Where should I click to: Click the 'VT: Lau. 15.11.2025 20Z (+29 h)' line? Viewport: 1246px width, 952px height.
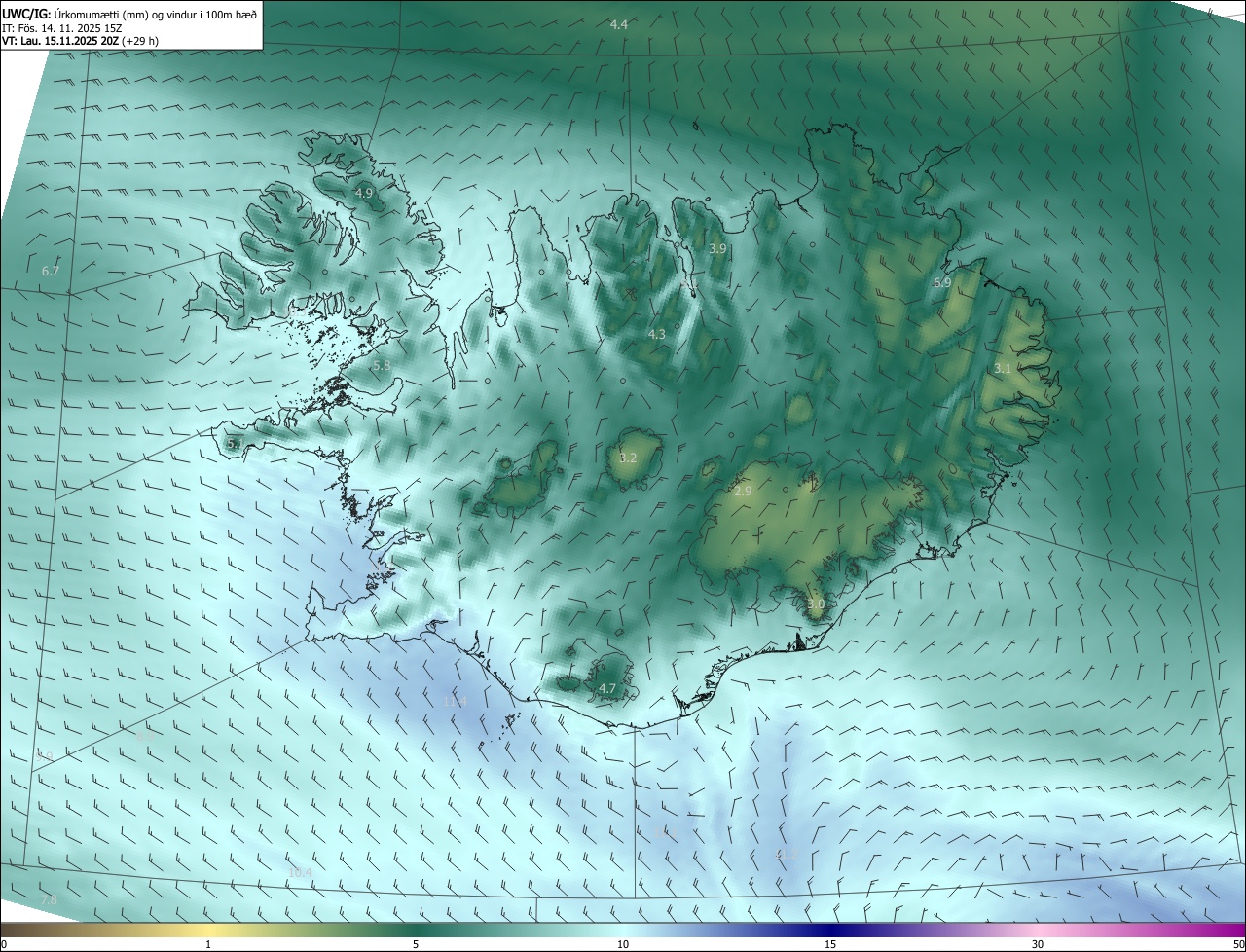[x=80, y=41]
